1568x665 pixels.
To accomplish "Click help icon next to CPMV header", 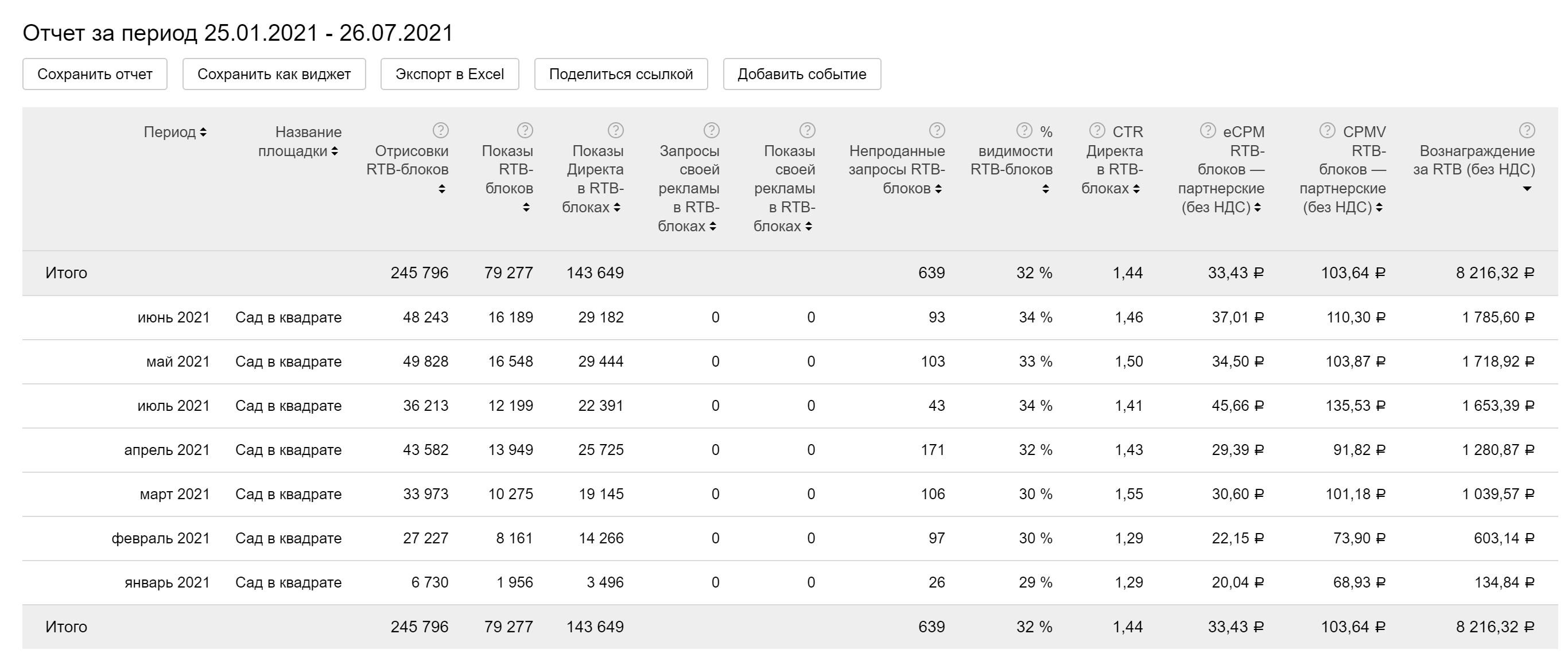I will pyautogui.click(x=1327, y=130).
